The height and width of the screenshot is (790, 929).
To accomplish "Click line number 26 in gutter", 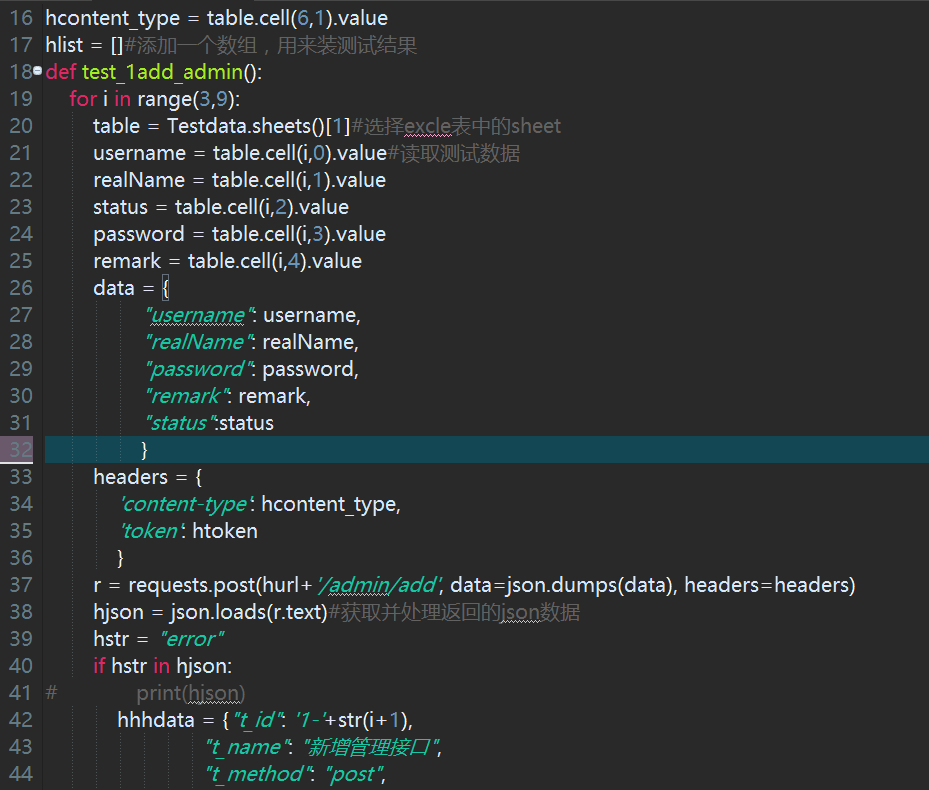I will tap(21, 288).
